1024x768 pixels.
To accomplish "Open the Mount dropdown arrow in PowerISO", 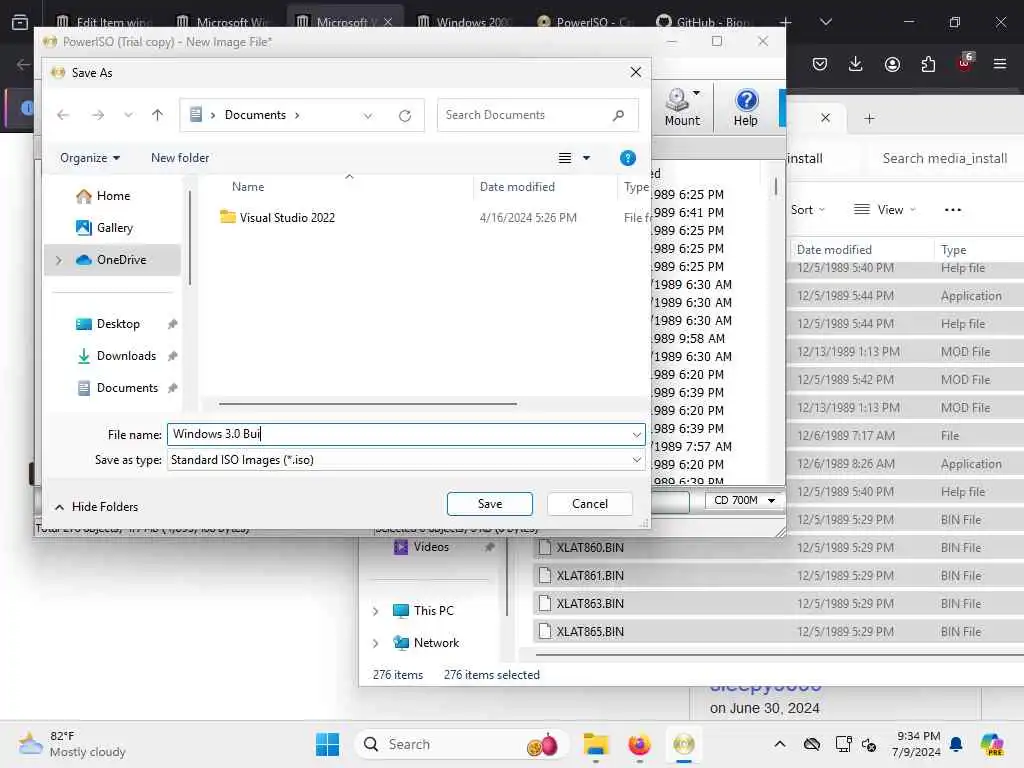I will pyautogui.click(x=697, y=93).
